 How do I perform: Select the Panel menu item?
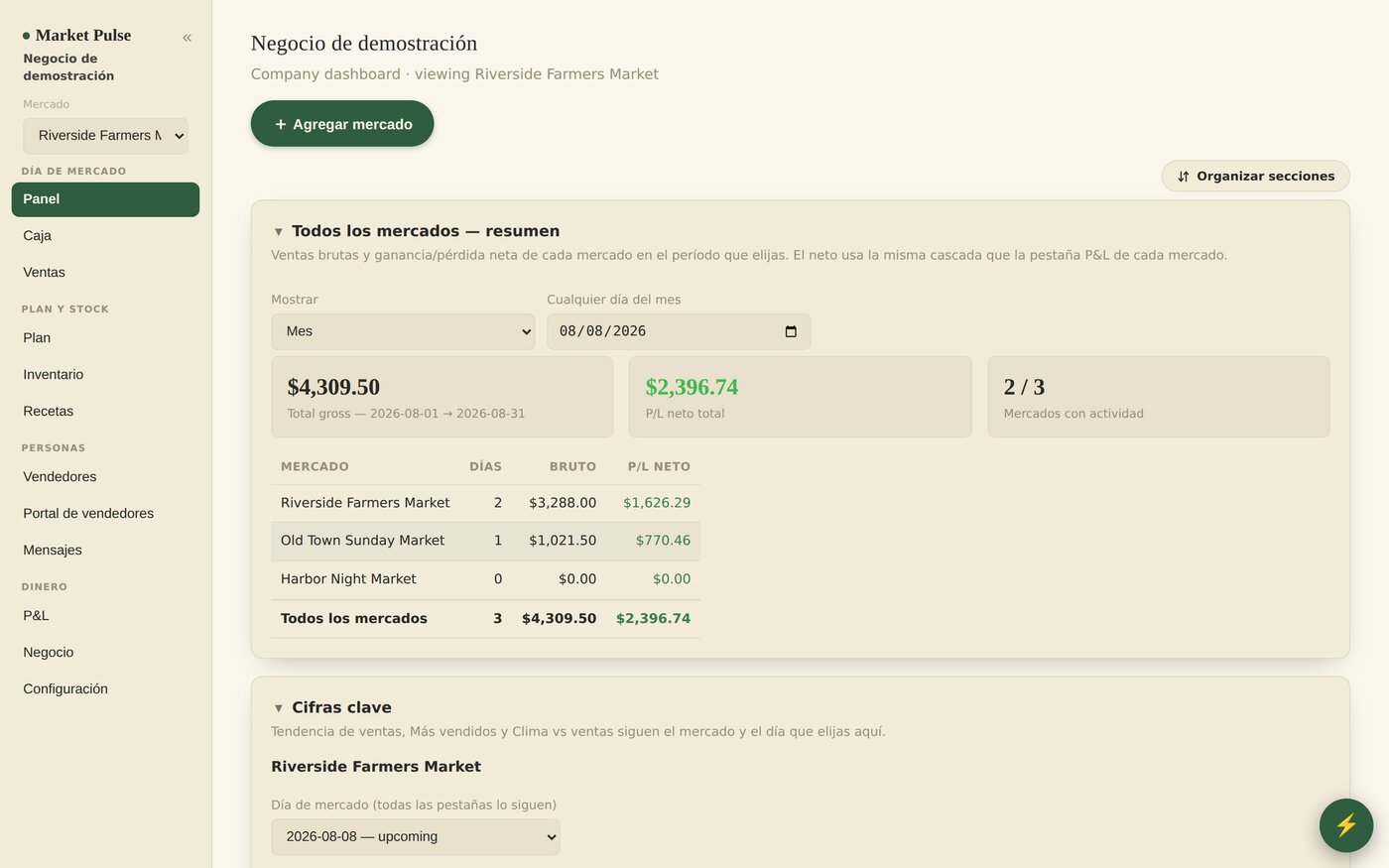(x=105, y=199)
